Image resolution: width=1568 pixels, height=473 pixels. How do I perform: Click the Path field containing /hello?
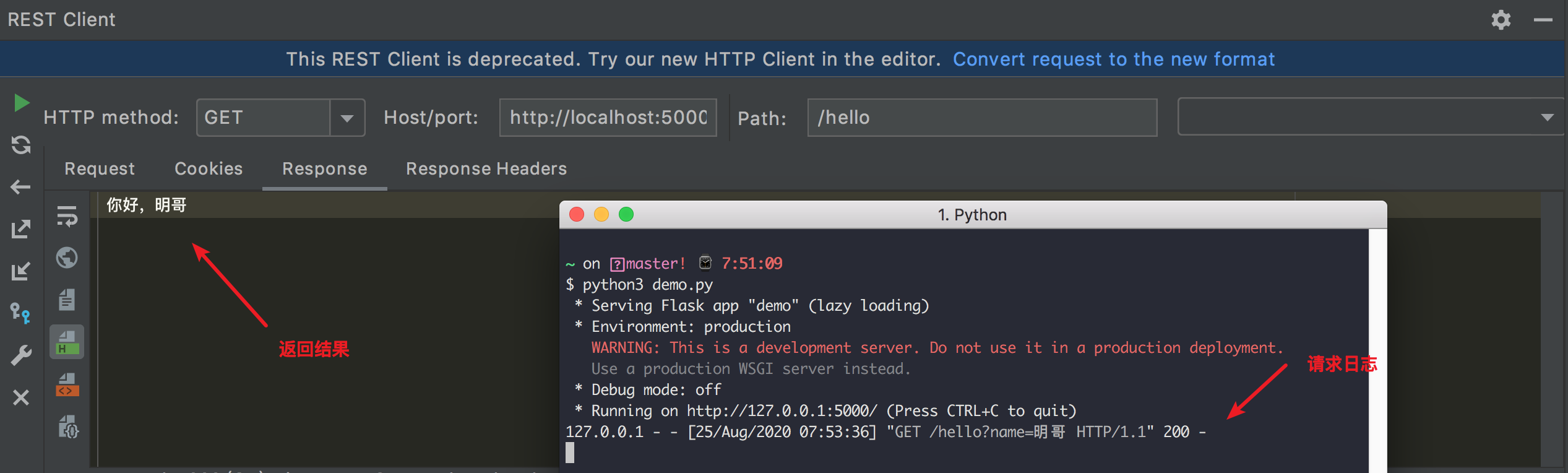[981, 118]
